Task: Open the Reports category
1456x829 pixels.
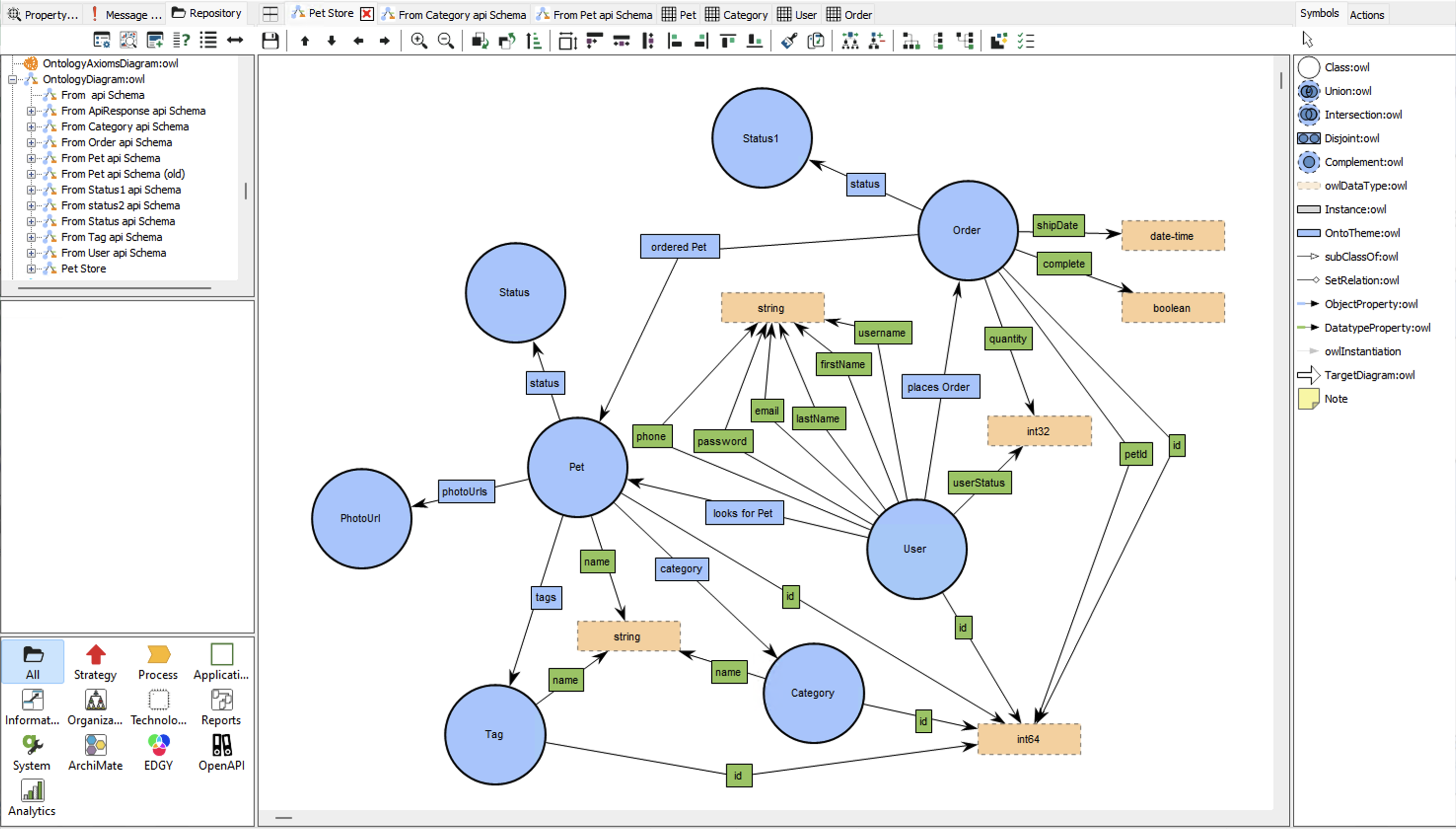Action: click(221, 707)
